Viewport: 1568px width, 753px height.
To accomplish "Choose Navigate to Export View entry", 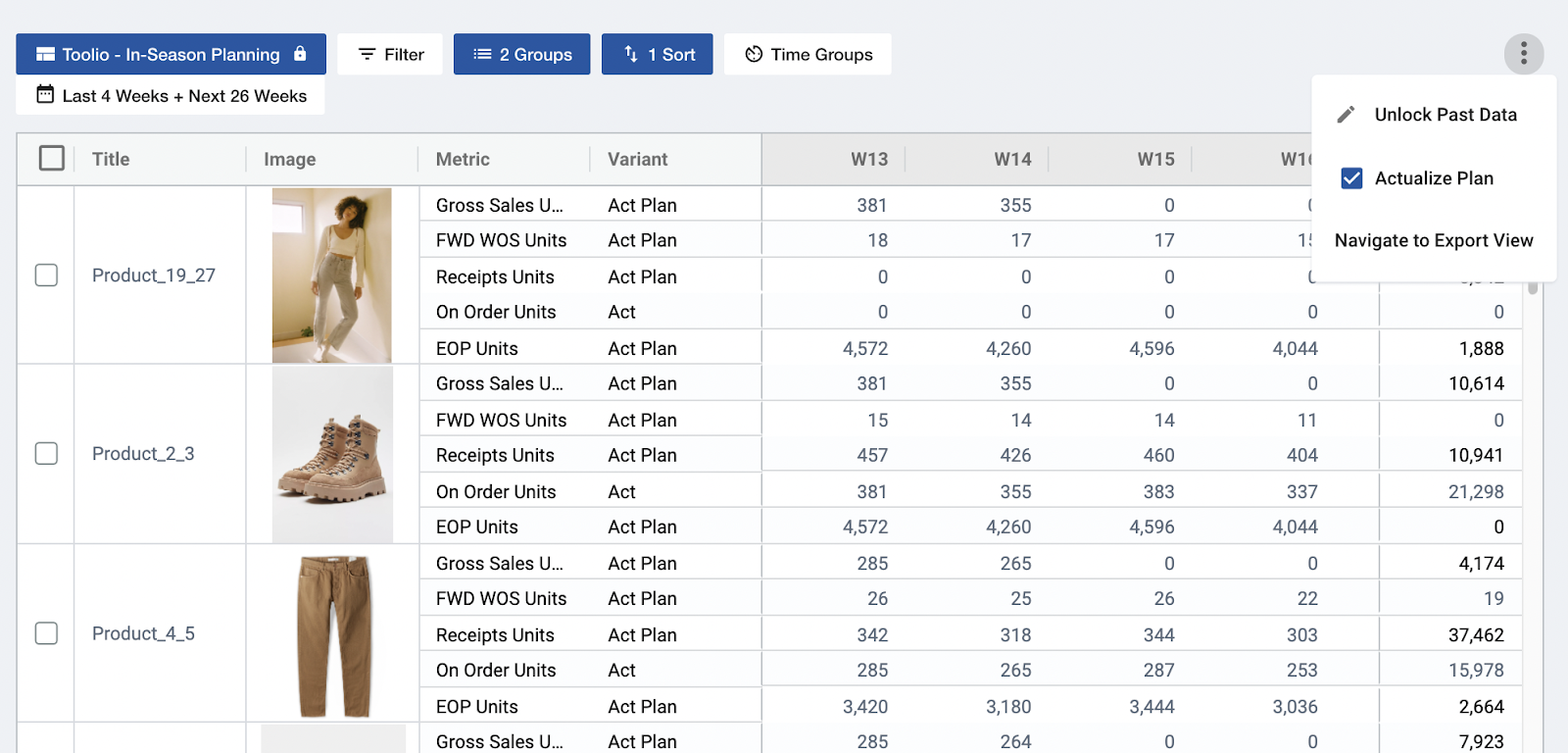I will click(1434, 240).
